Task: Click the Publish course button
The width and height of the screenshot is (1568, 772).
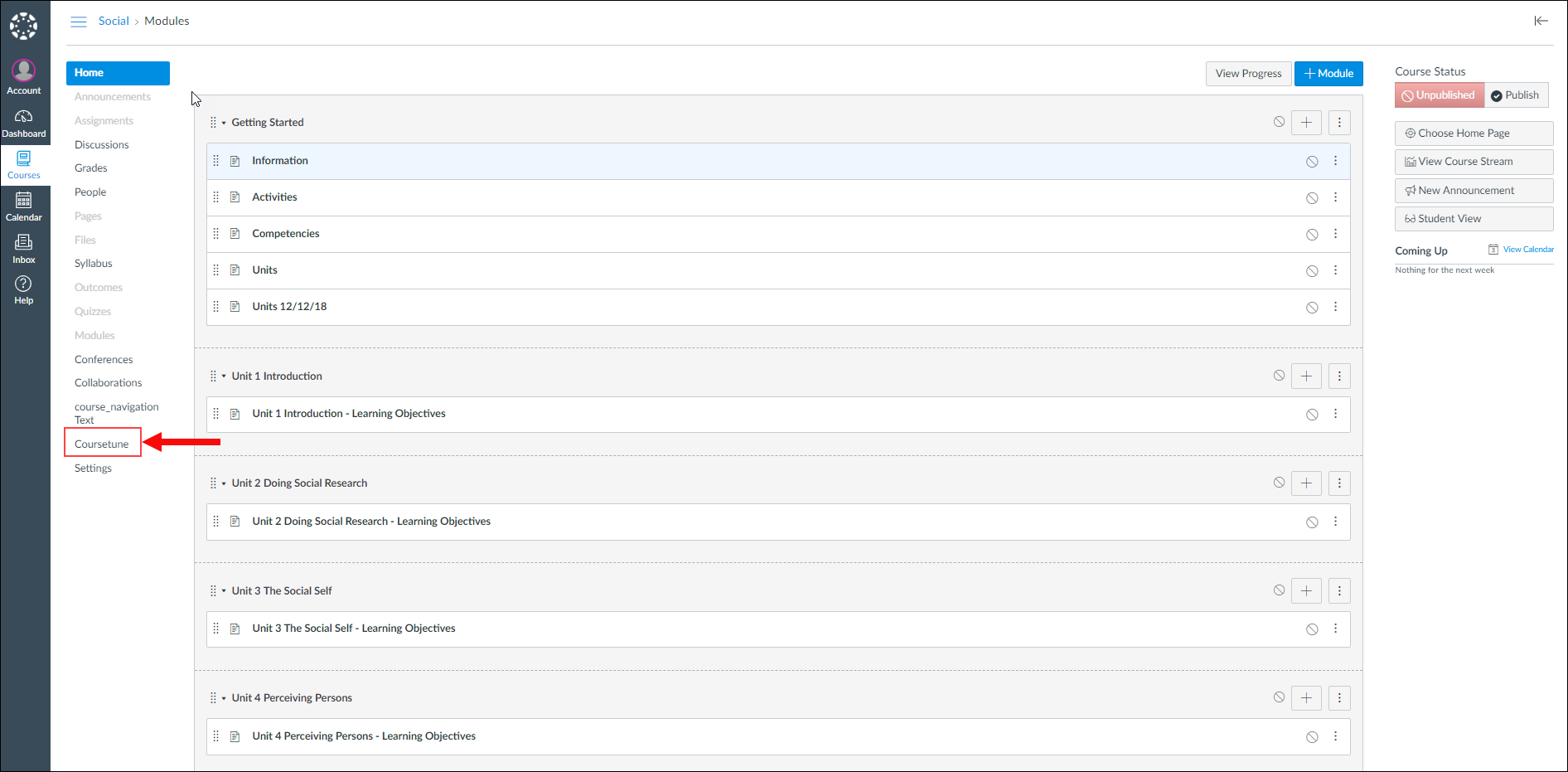Action: [x=1516, y=95]
